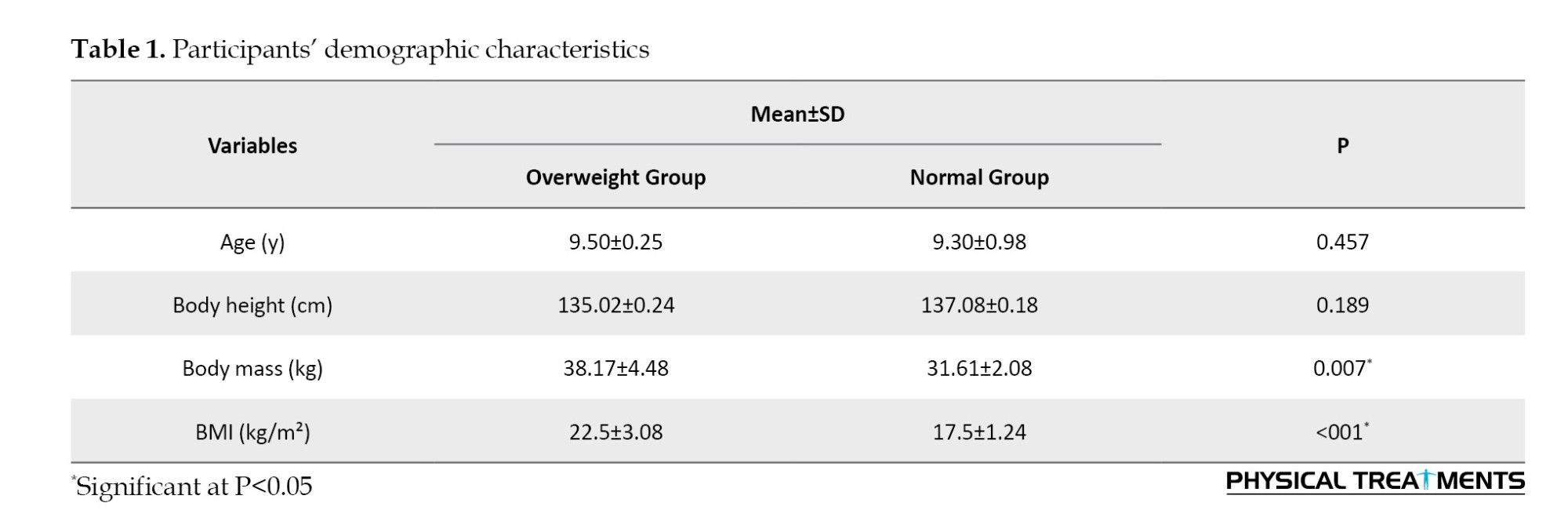Select the Overweight Group column header
This screenshot has width=1568, height=532.
[615, 177]
